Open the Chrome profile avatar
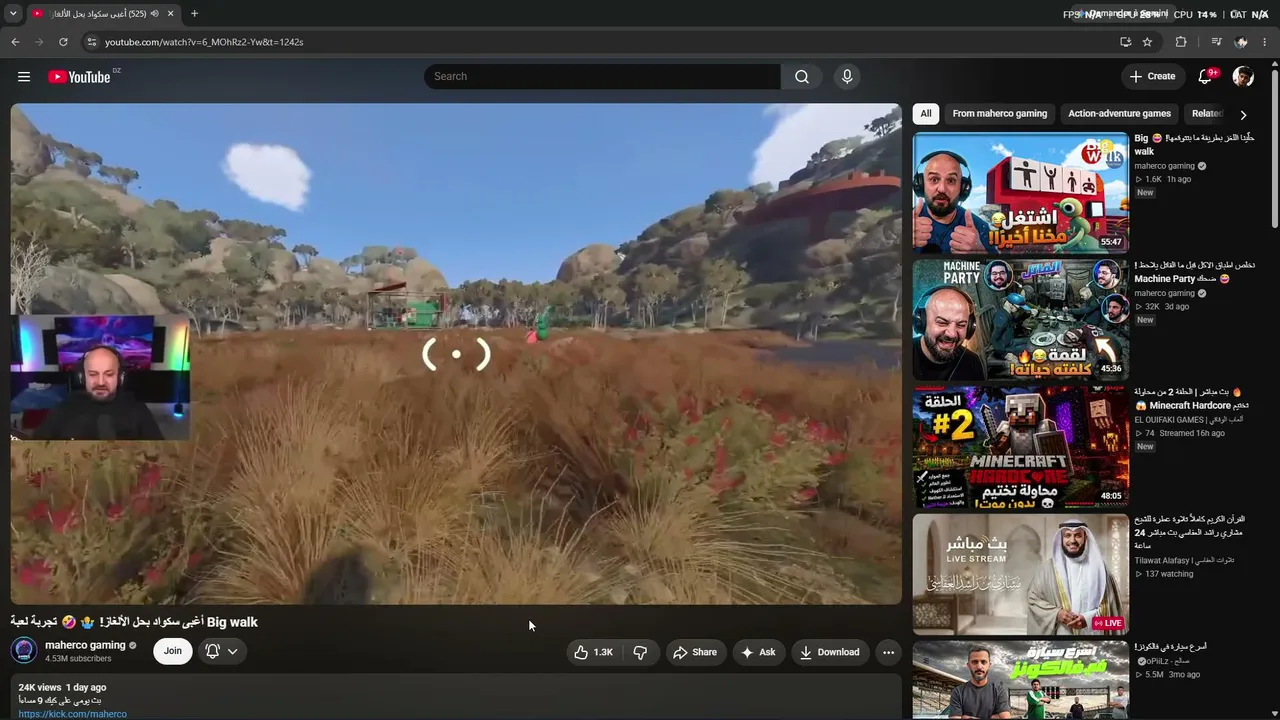This screenshot has width=1280, height=720. [x=1241, y=42]
